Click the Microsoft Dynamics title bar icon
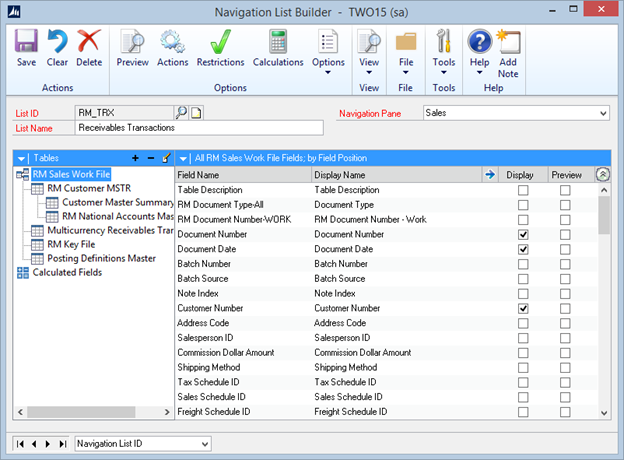The height and width of the screenshot is (460, 624). pos(14,12)
